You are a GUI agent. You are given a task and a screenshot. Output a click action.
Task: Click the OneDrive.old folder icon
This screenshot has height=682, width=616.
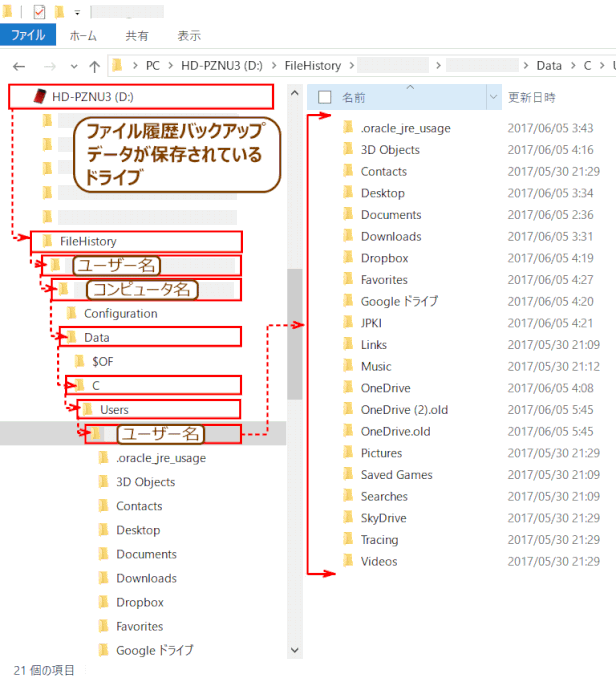(x=348, y=431)
